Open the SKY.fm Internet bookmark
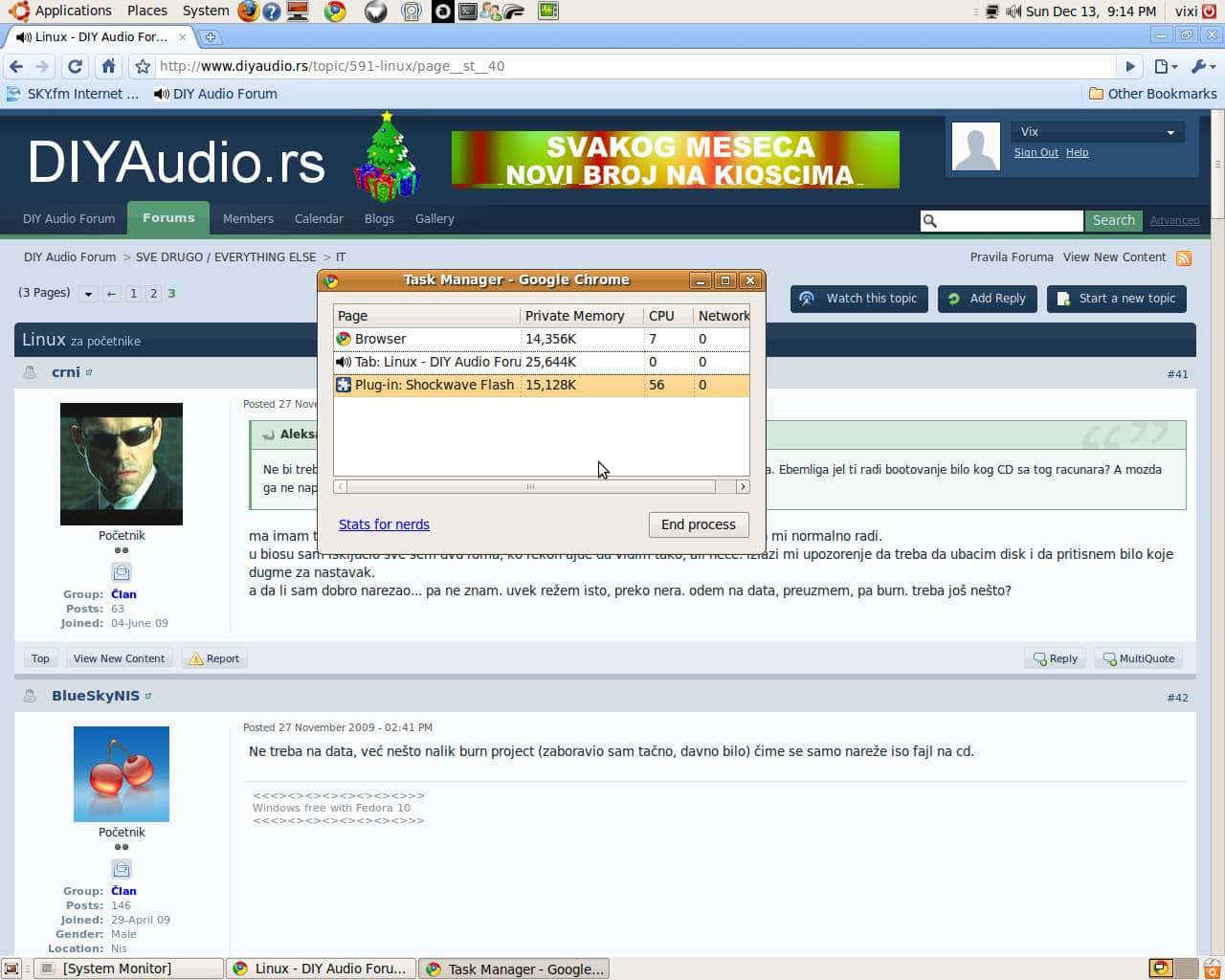 (x=73, y=94)
